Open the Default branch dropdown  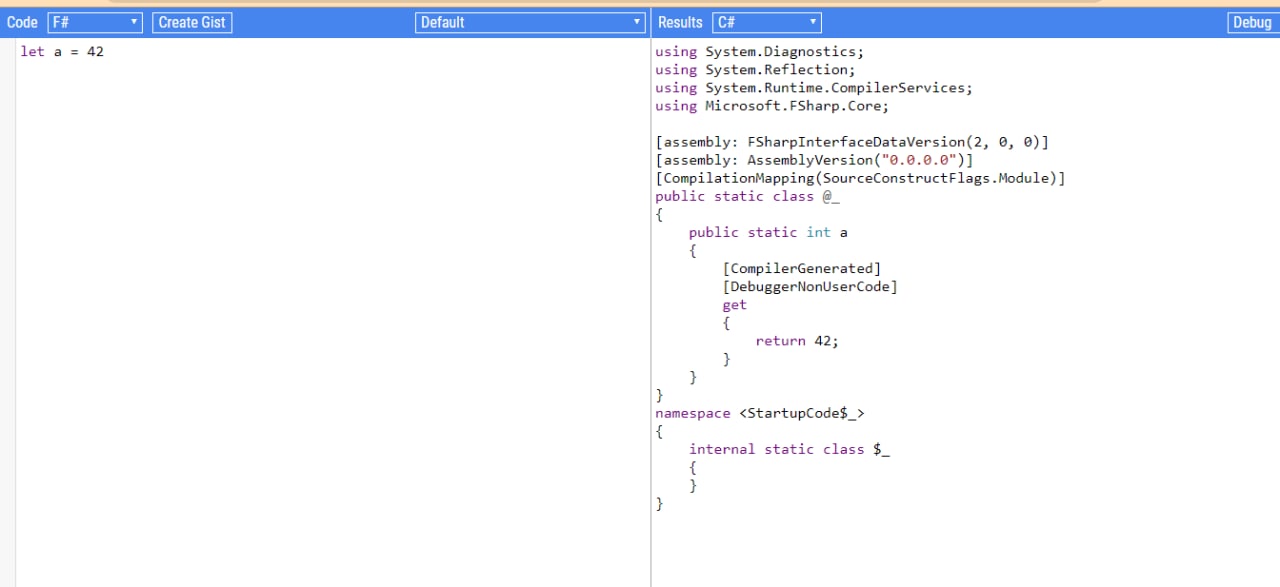tap(530, 22)
